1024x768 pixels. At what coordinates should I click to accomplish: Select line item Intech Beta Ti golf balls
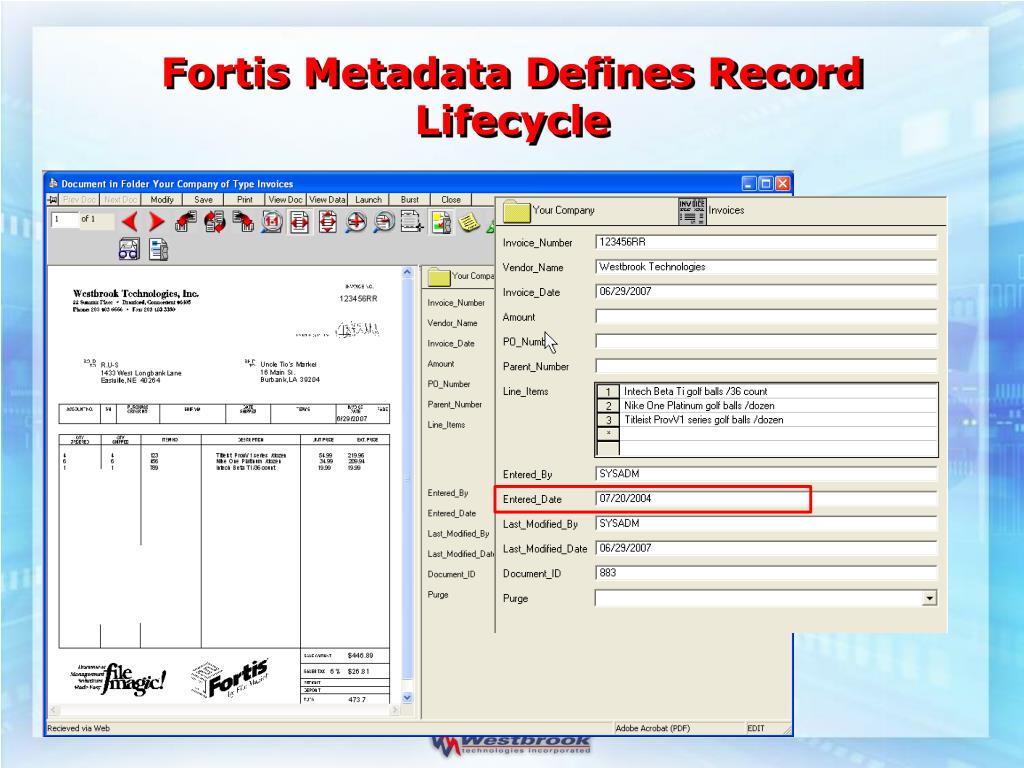pos(778,392)
